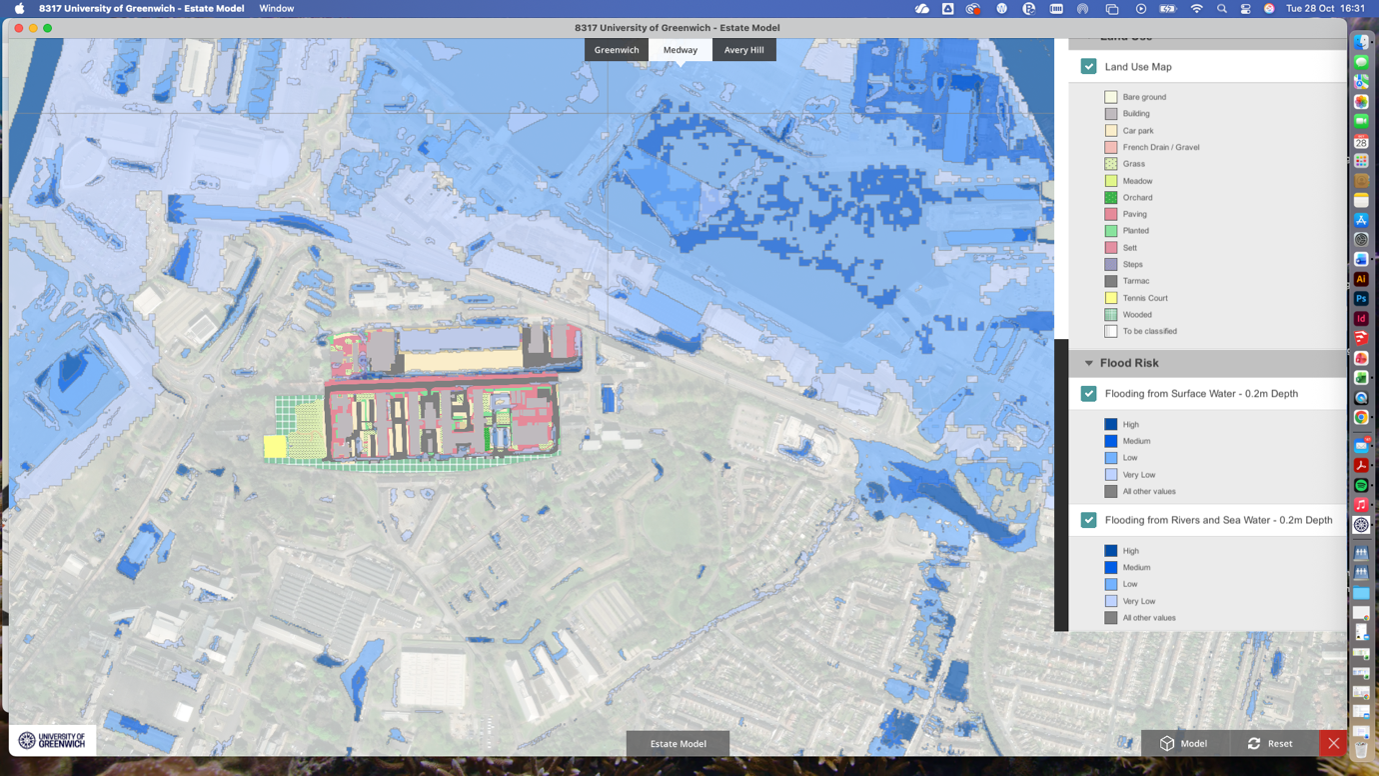Uncheck the Land Use Map checkbox

click(x=1089, y=66)
